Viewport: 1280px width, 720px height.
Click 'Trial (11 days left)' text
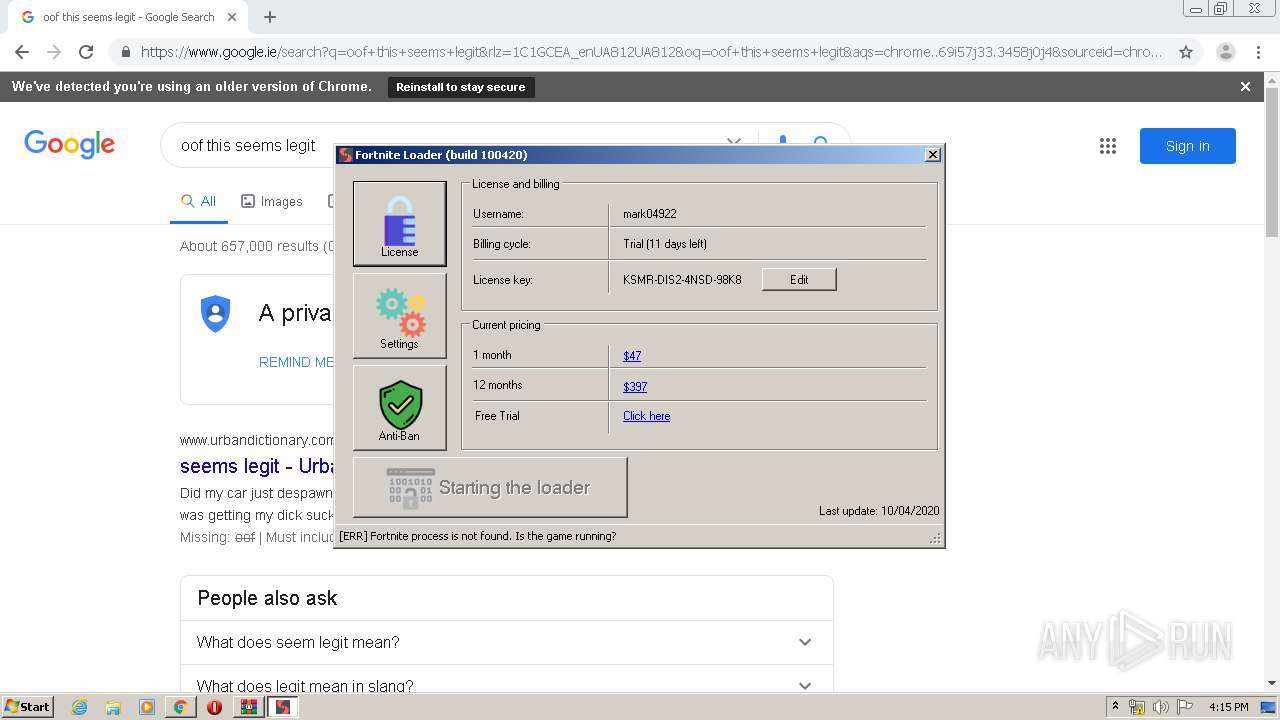[665, 244]
